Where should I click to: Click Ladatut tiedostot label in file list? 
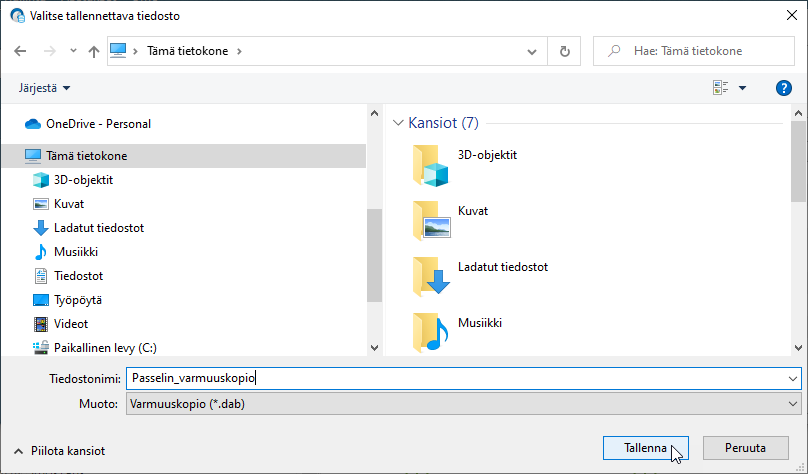(503, 267)
